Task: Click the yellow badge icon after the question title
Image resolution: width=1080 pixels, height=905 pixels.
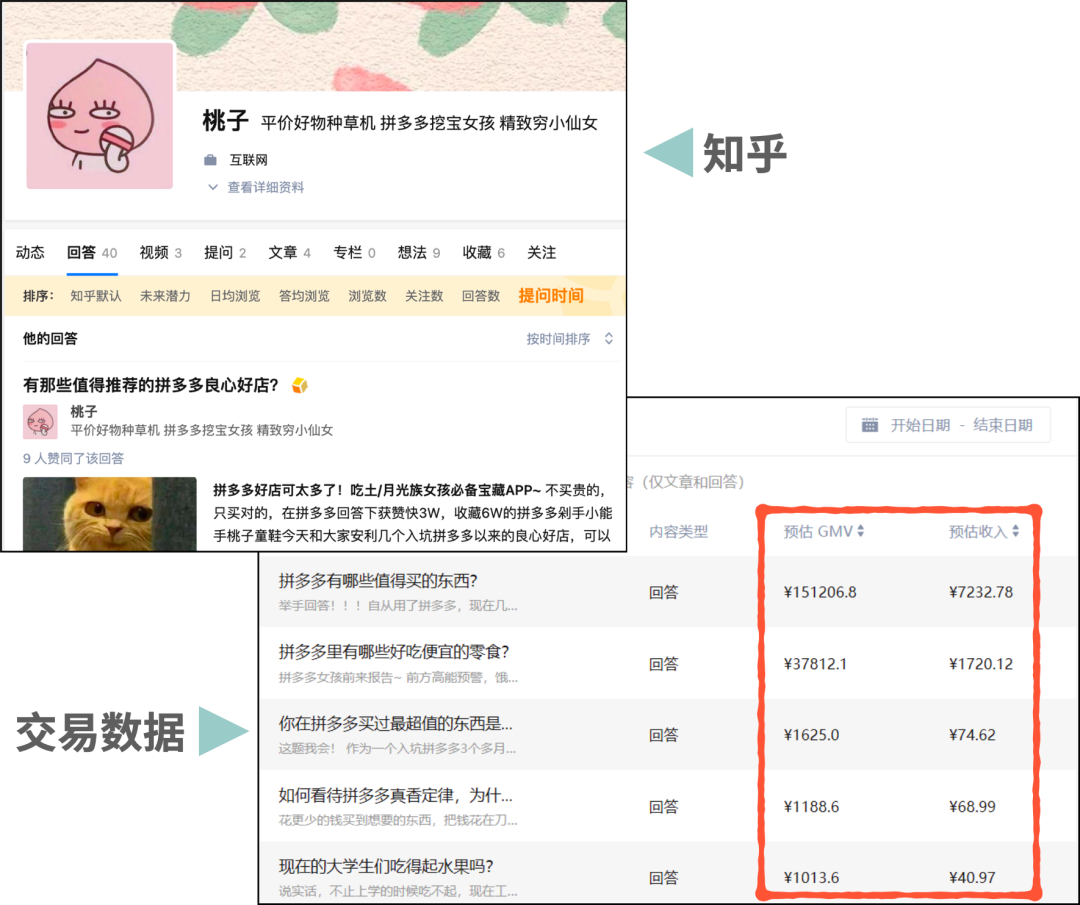Action: pyautogui.click(x=300, y=385)
